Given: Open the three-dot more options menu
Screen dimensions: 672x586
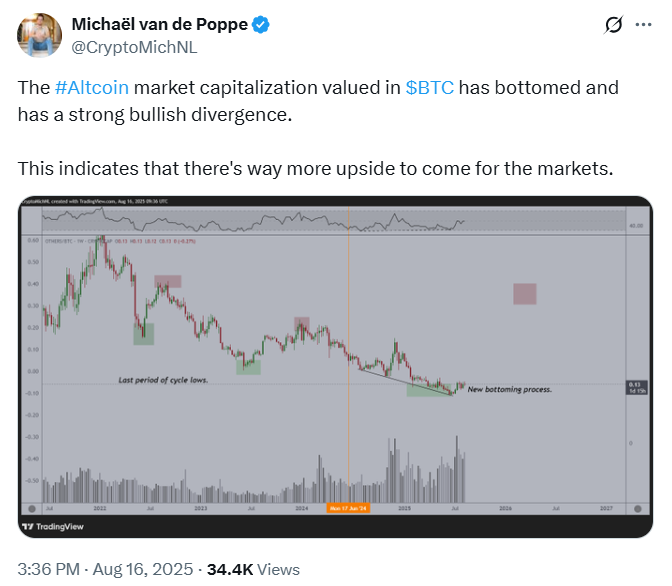Looking at the screenshot, I should pos(643,25).
